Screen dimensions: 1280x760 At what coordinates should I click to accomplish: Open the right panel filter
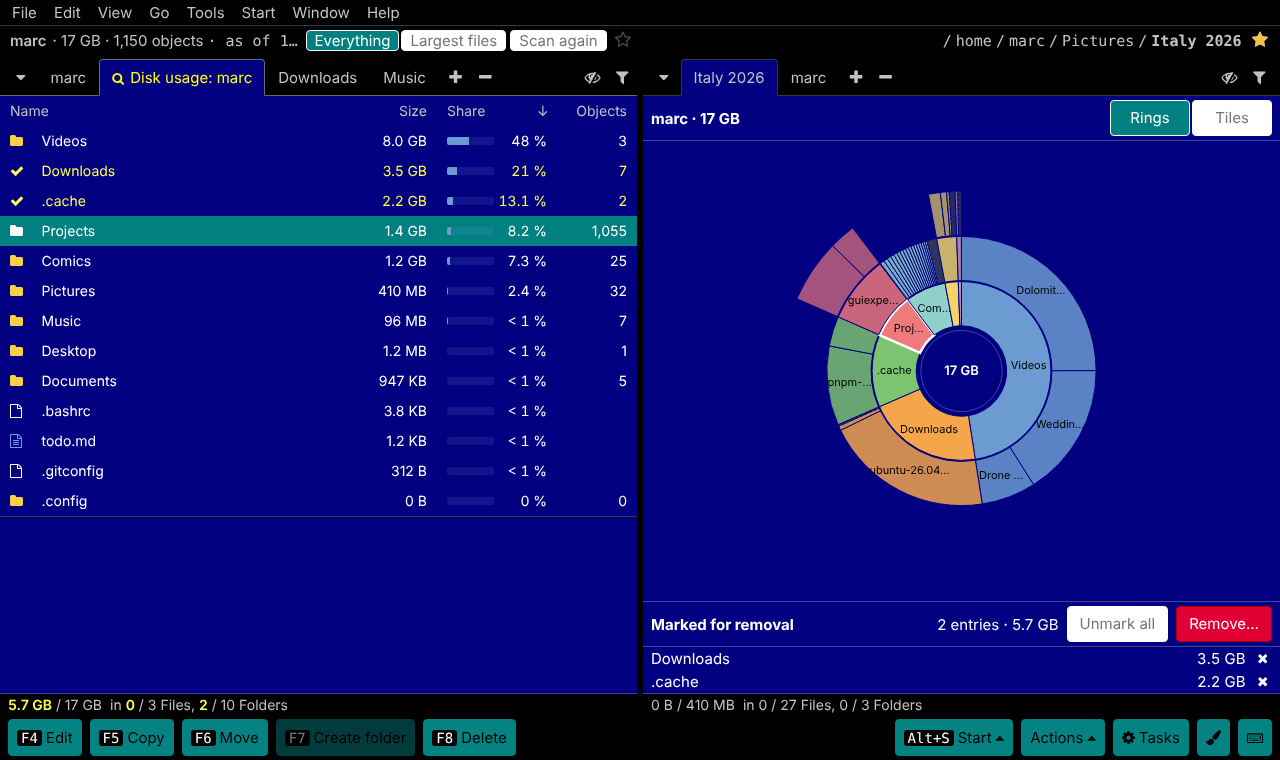pos(1260,78)
